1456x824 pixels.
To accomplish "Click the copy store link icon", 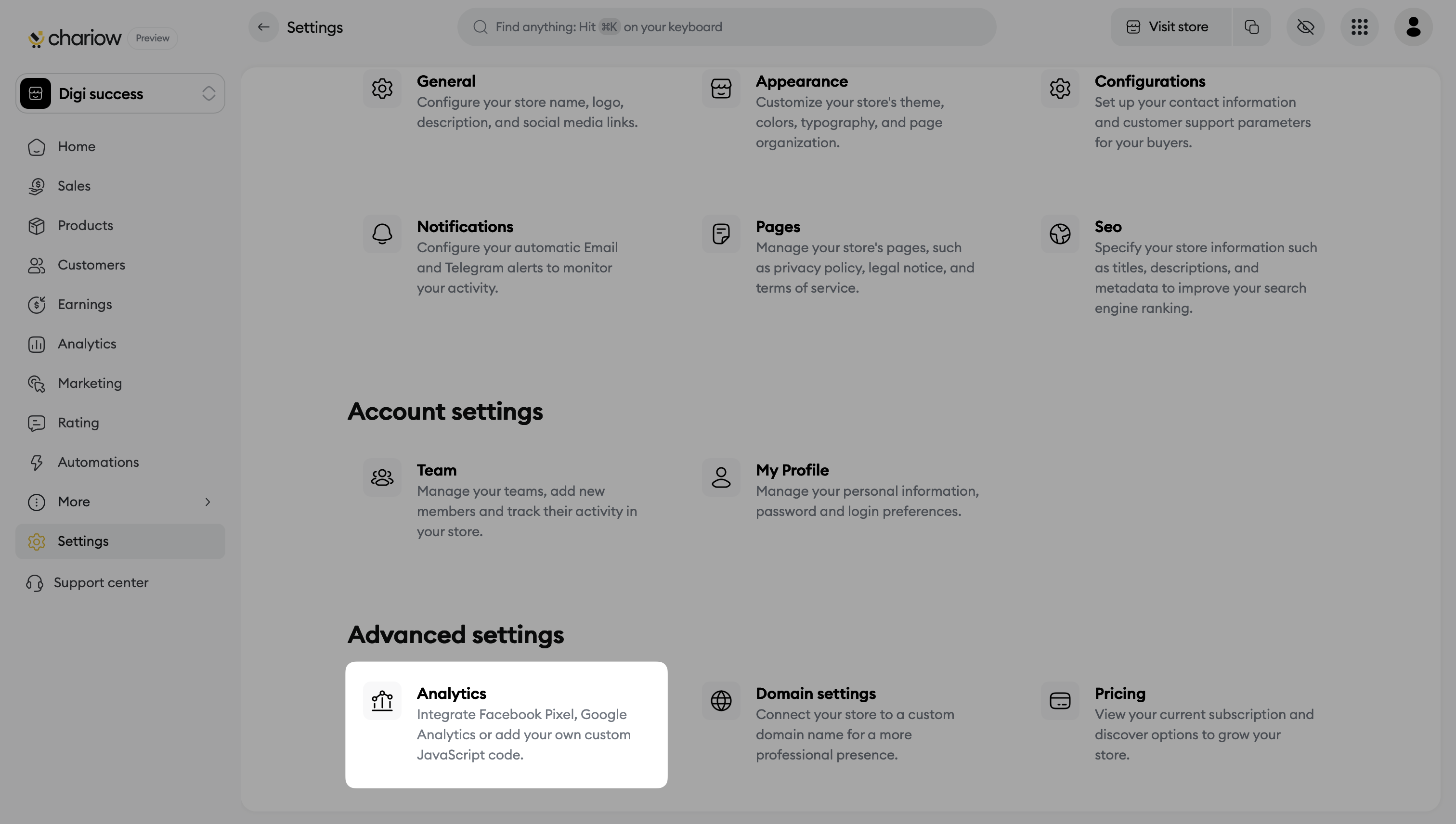I will coord(1252,27).
